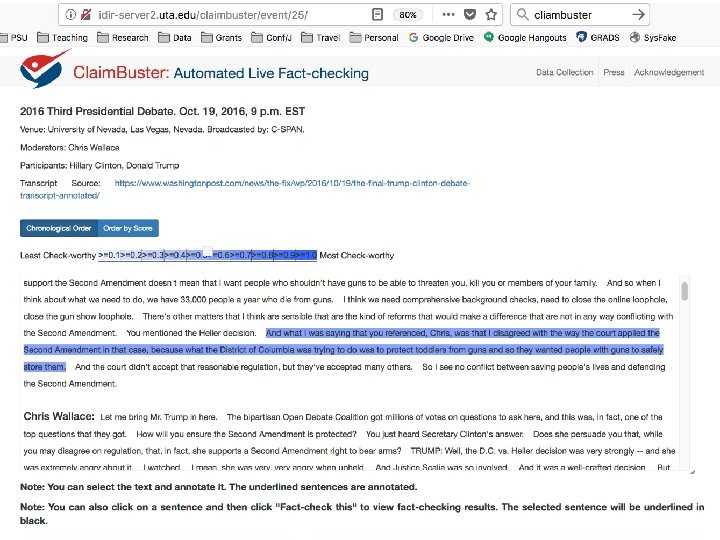Click 'Moderators: Chris Wallace' line
This screenshot has height=540, width=720.
(69, 147)
